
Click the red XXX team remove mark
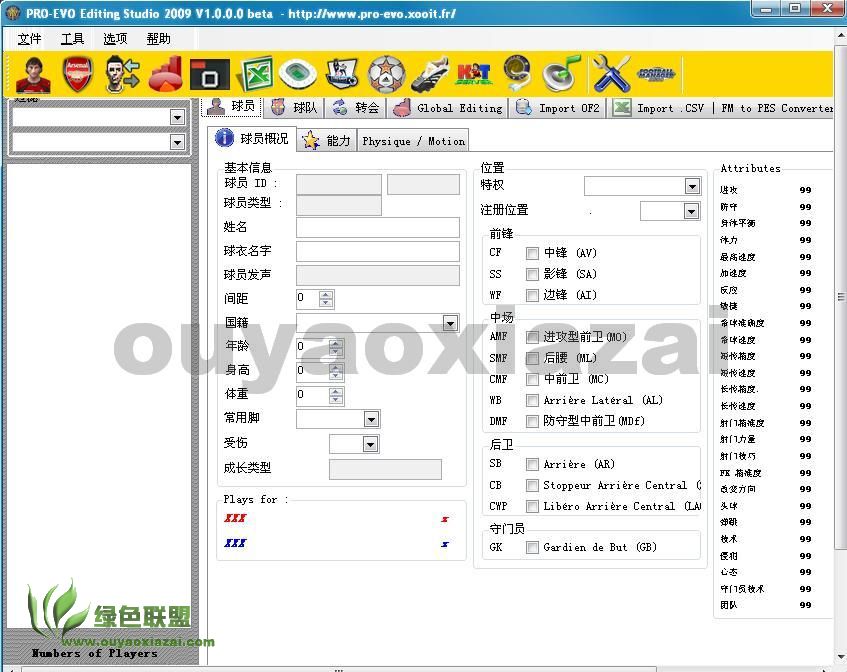(x=445, y=519)
